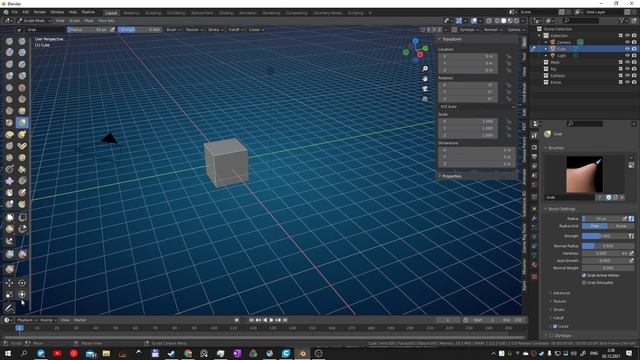Adjust Strength slider in Brush Settings
640x360 pixels.
pos(605,236)
